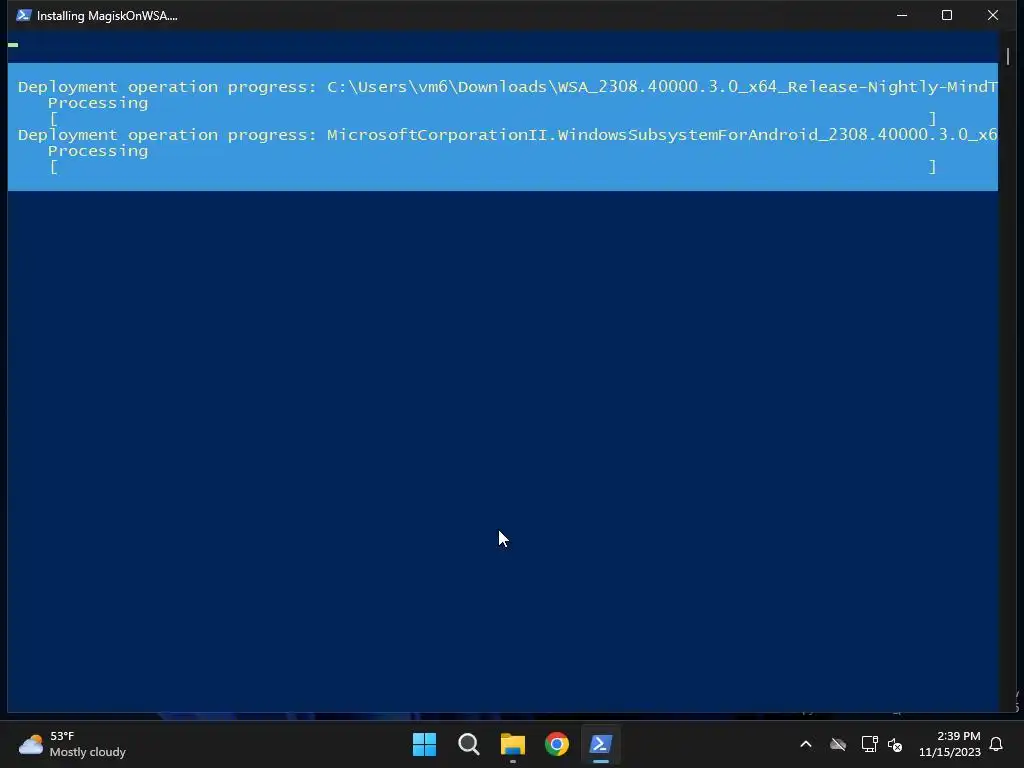Click the Installing MagiskOnWSA title text

click(x=107, y=16)
